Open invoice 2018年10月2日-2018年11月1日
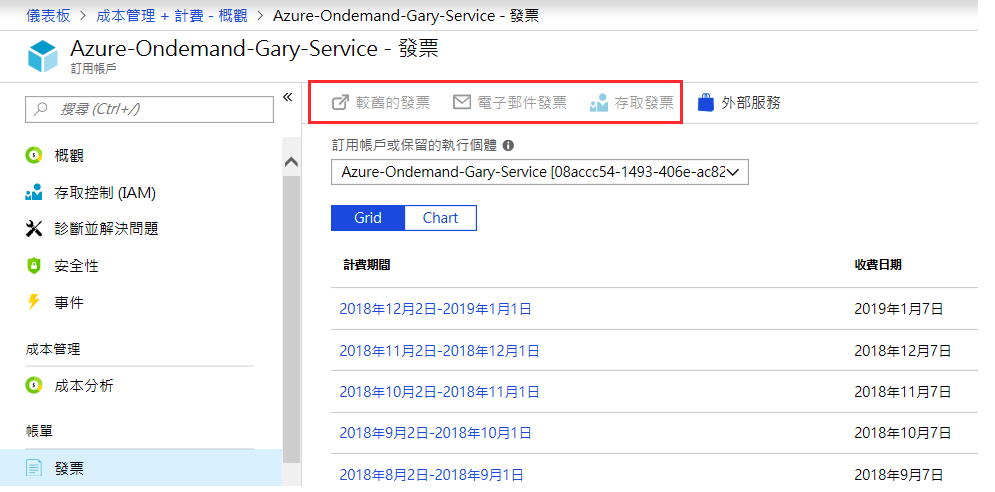This screenshot has width=995, height=492. (439, 392)
